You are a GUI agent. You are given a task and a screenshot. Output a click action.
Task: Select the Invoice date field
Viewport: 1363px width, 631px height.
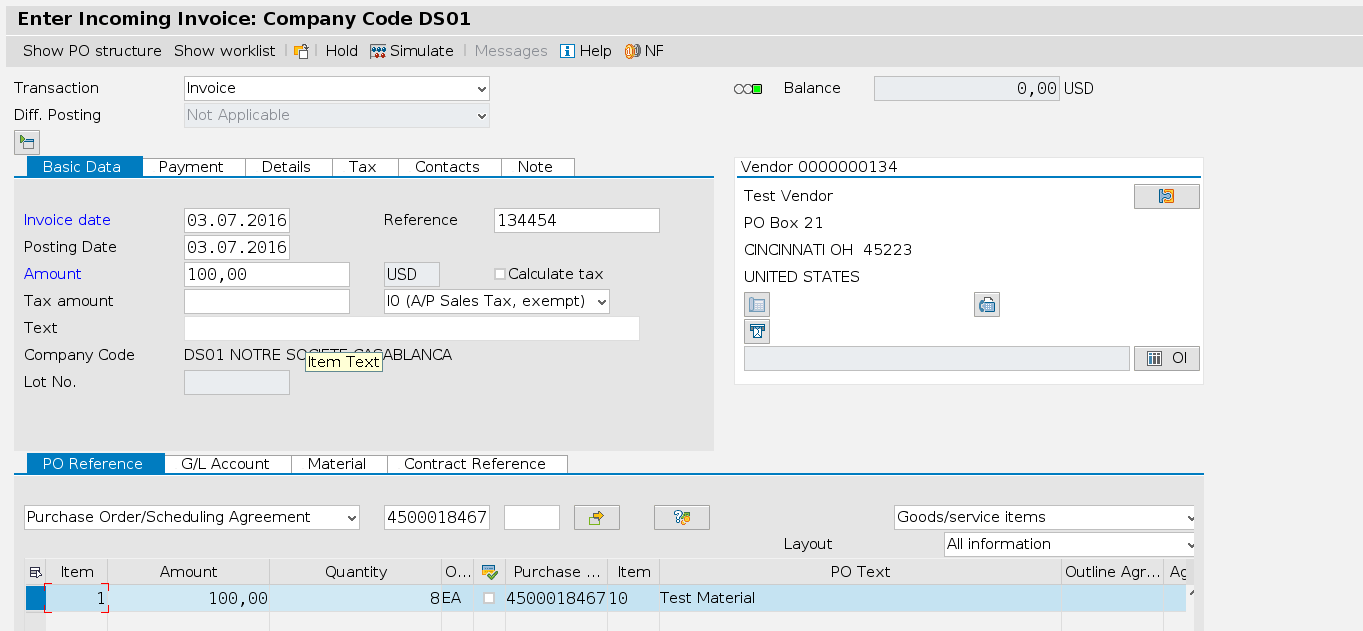tap(236, 220)
